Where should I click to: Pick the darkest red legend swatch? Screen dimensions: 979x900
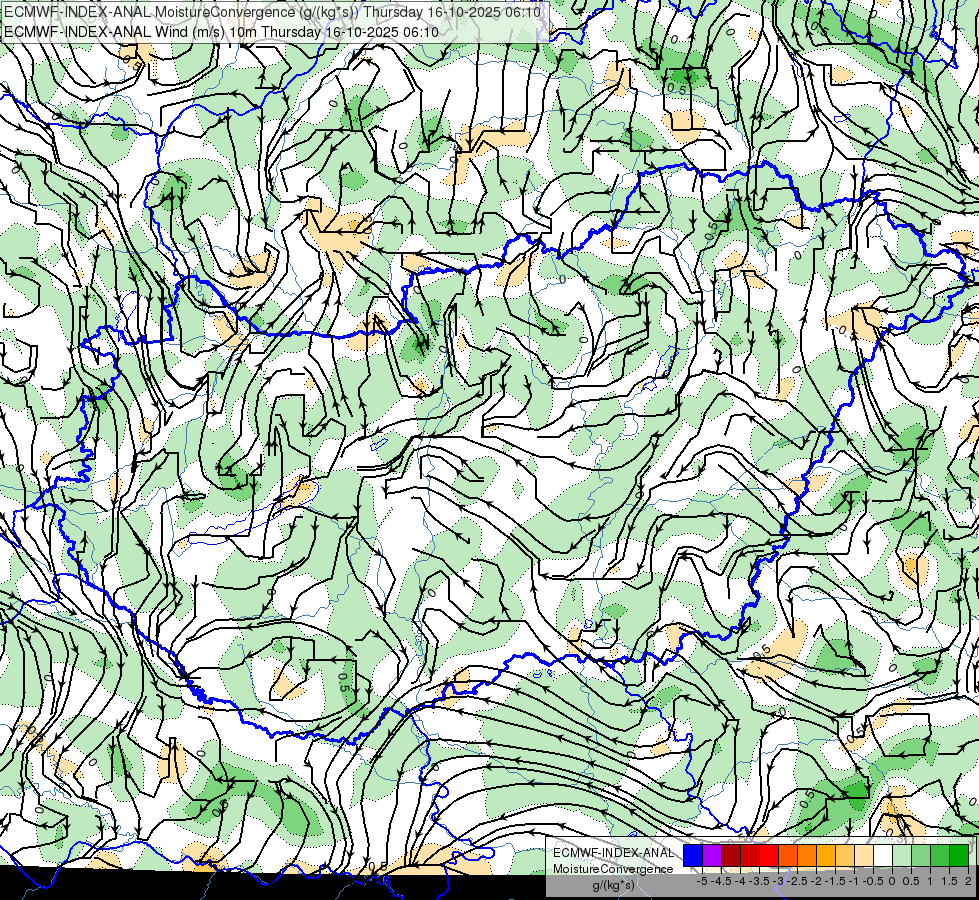coord(731,855)
